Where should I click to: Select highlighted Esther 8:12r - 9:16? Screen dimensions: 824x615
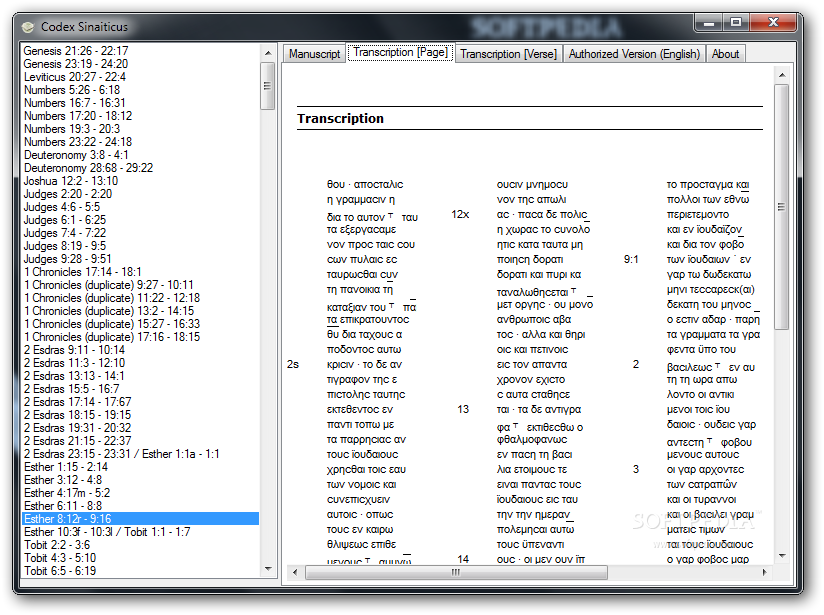[x=140, y=519]
